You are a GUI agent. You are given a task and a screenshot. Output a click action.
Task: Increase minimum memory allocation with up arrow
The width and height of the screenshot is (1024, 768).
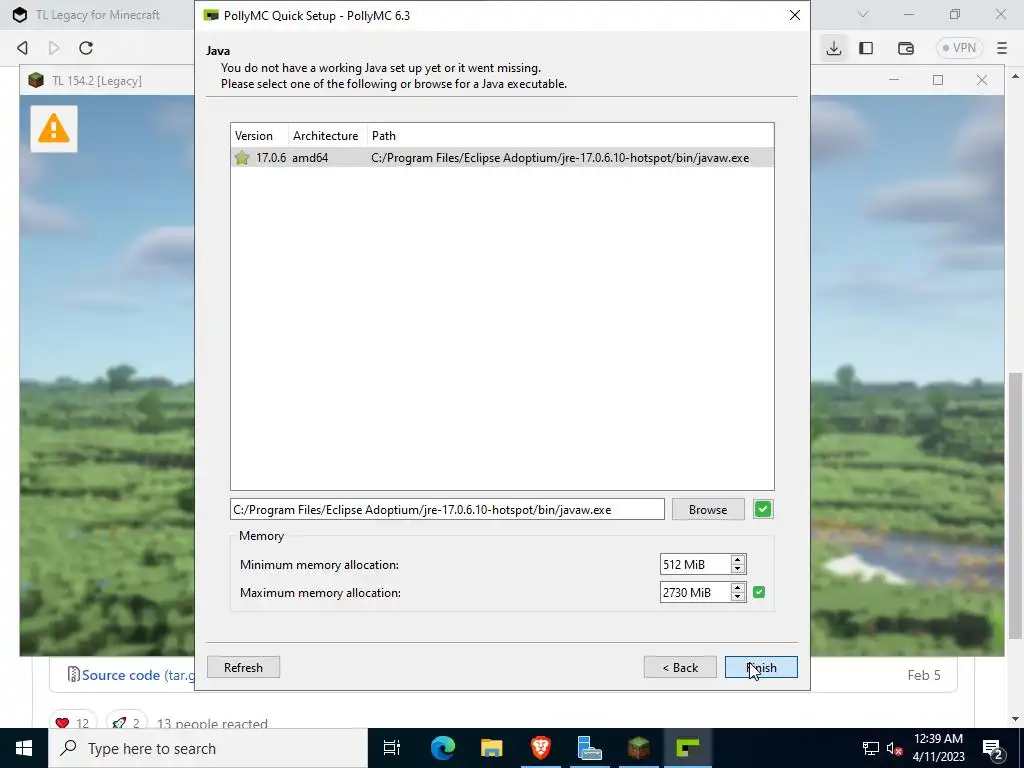737,560
